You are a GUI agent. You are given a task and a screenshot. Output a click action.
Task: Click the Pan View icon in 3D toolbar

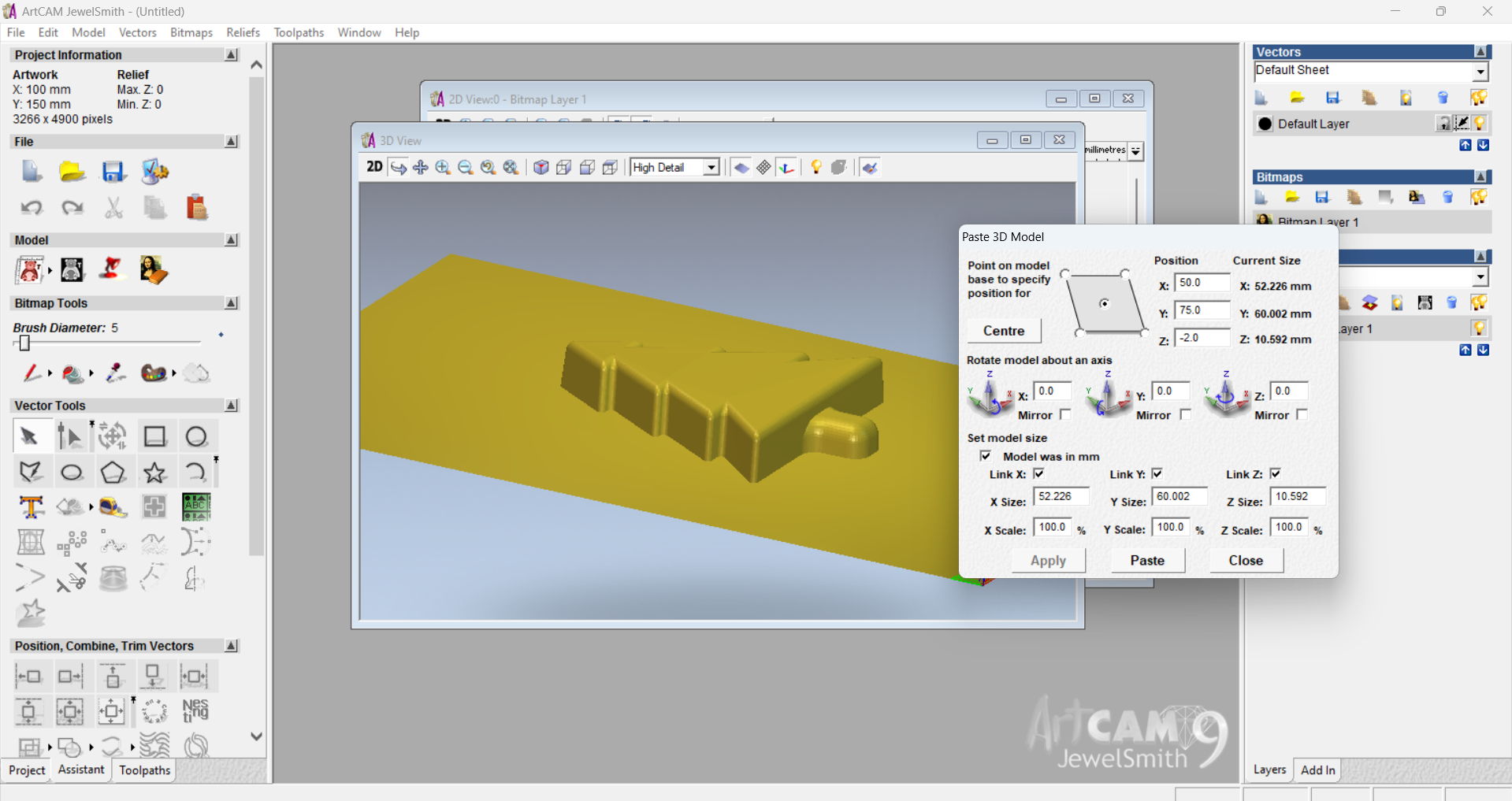(x=421, y=167)
